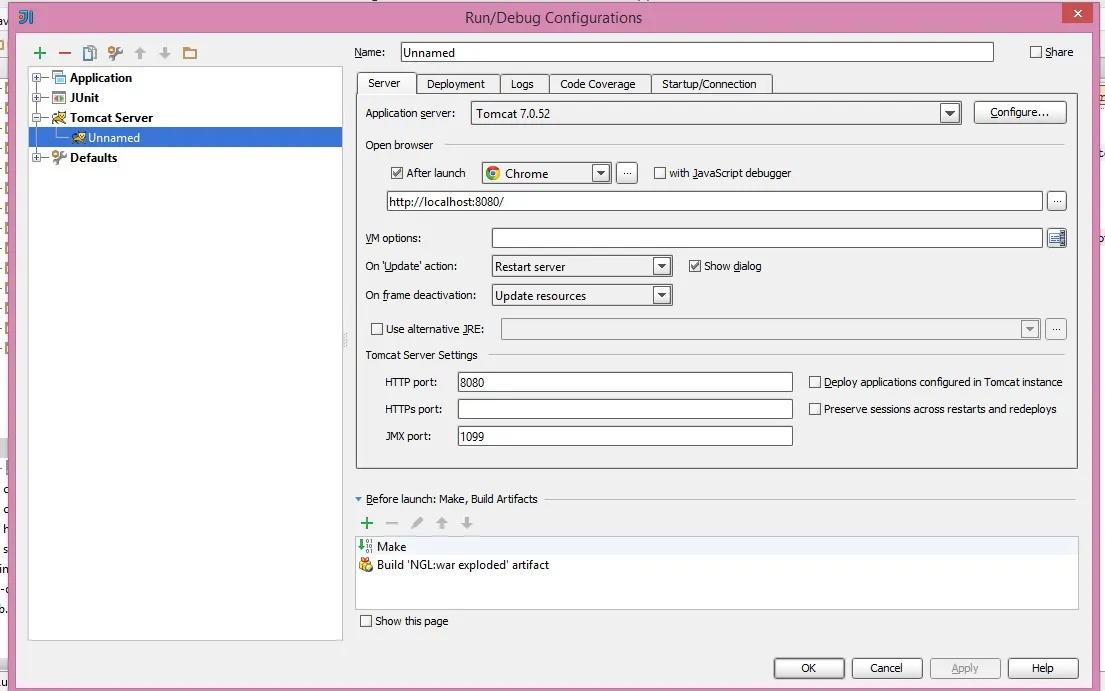This screenshot has height=691, width=1105.
Task: Click IntelliJ logo in dialog title bar
Action: tap(26, 17)
